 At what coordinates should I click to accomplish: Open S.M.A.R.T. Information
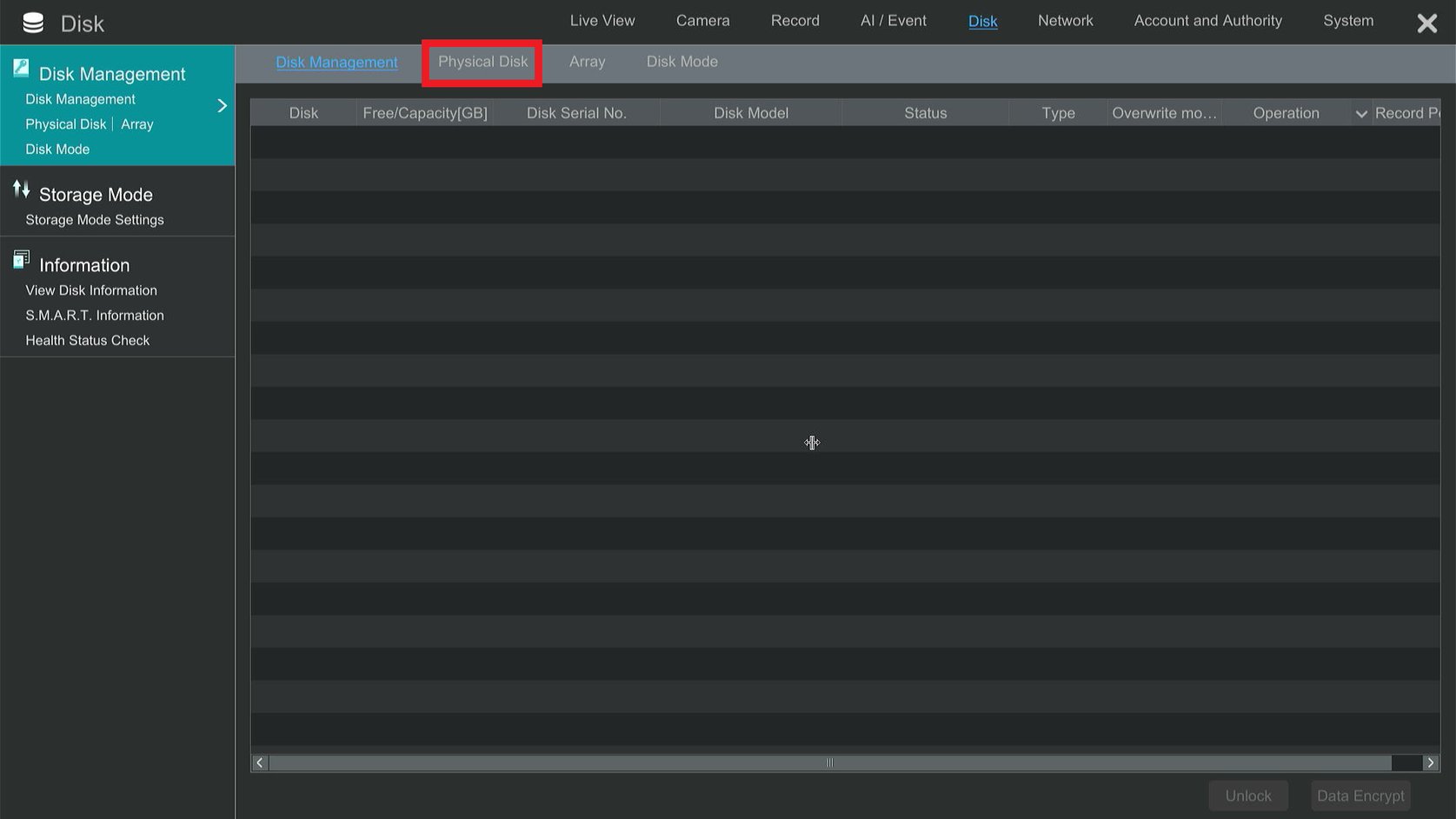[94, 315]
